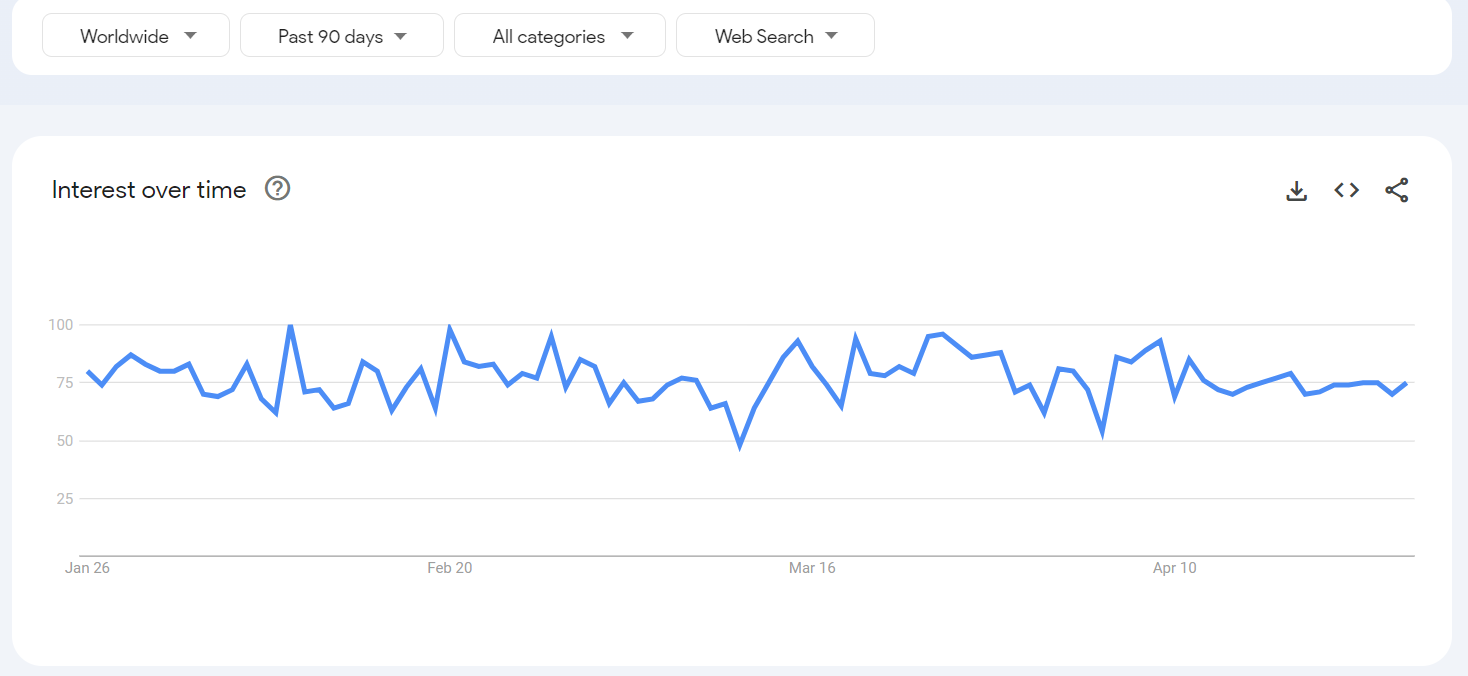Share the Interest over time chart
This screenshot has height=676, width=1468.
click(1397, 190)
